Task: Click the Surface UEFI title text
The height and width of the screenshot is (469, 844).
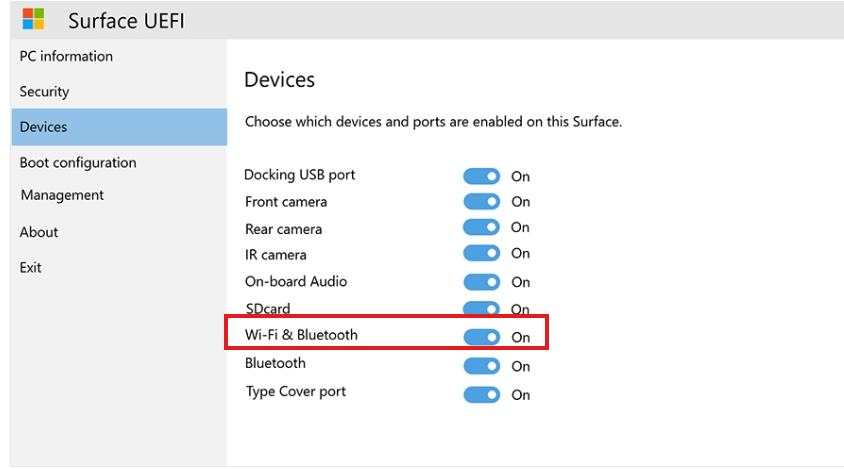Action: [126, 20]
